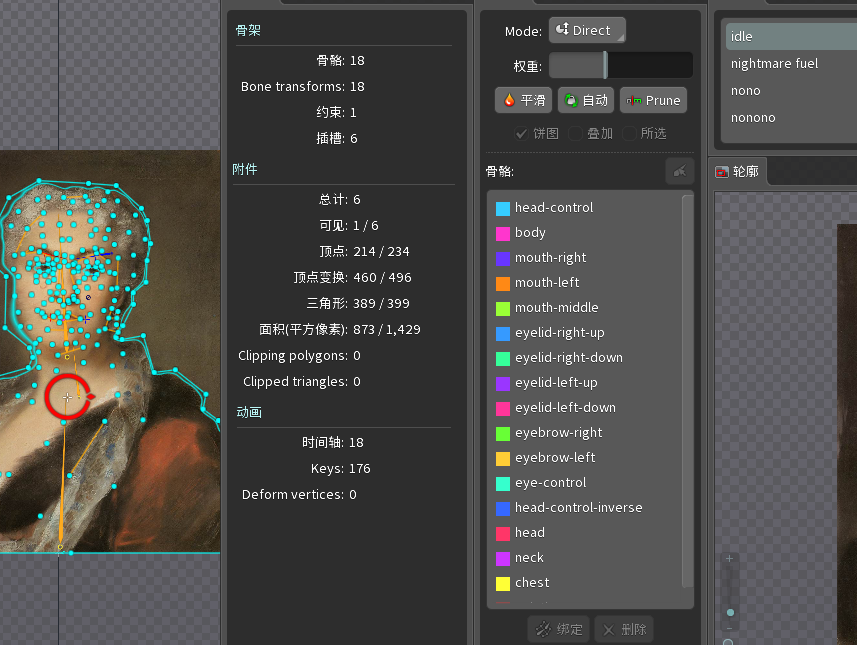Click the red rotate handle in the viewport
This screenshot has width=857, height=645.
click(x=68, y=397)
